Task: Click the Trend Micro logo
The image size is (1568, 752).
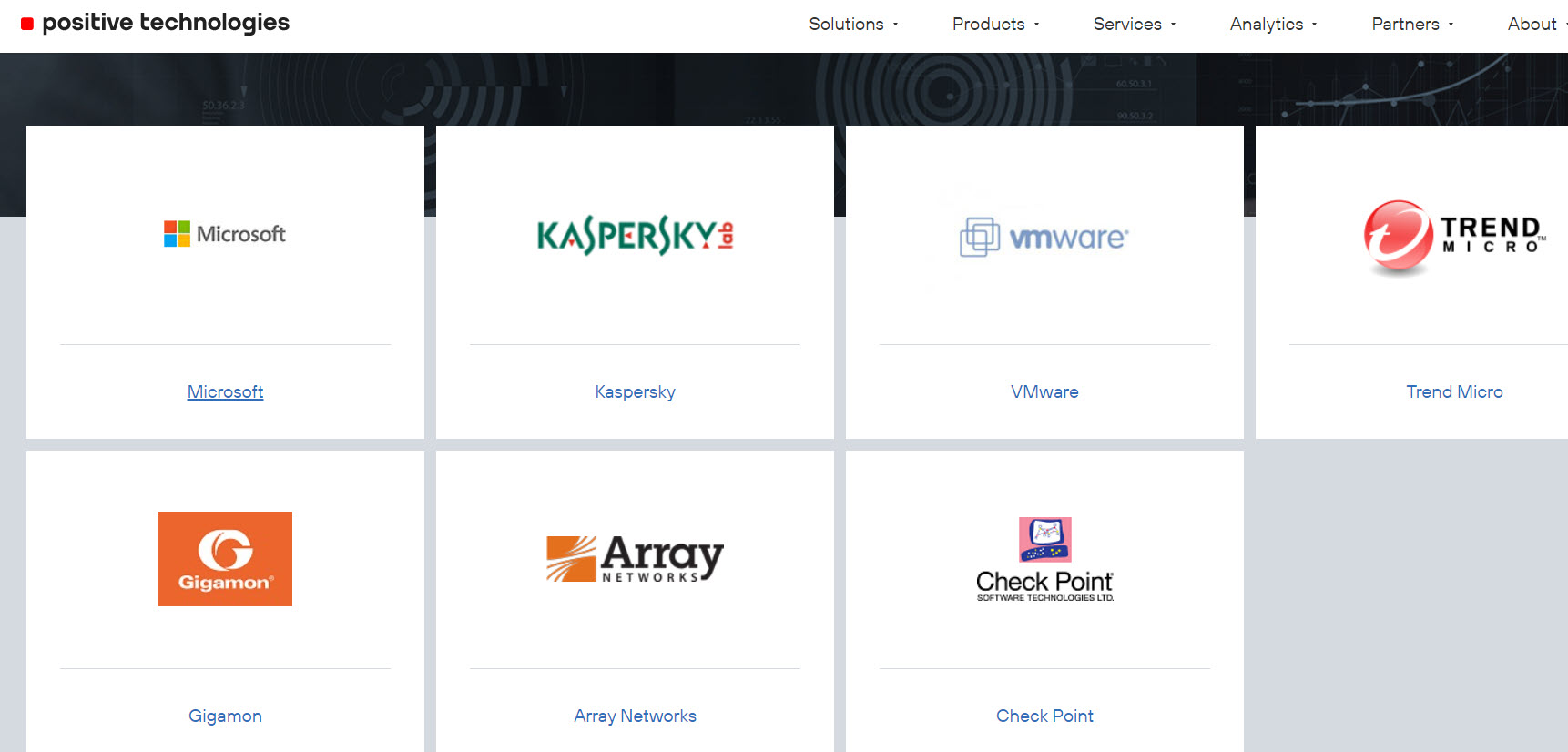Action: pyautogui.click(x=1453, y=237)
